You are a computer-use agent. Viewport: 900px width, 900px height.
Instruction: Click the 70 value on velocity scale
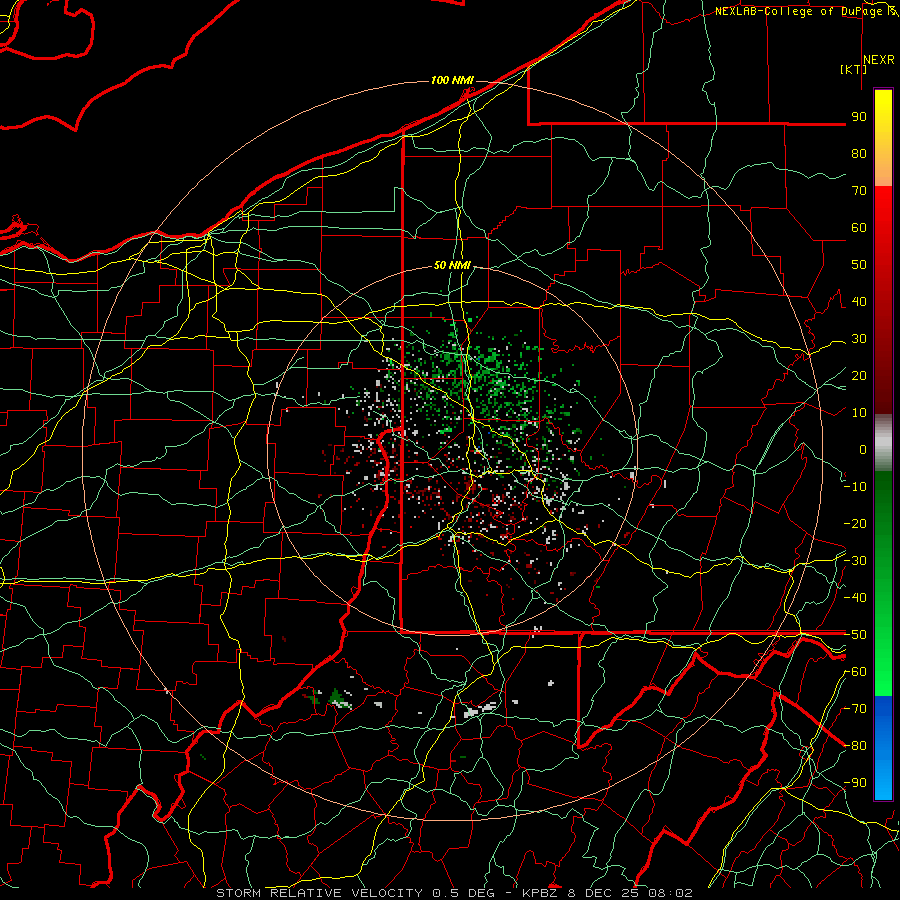[x=859, y=191]
